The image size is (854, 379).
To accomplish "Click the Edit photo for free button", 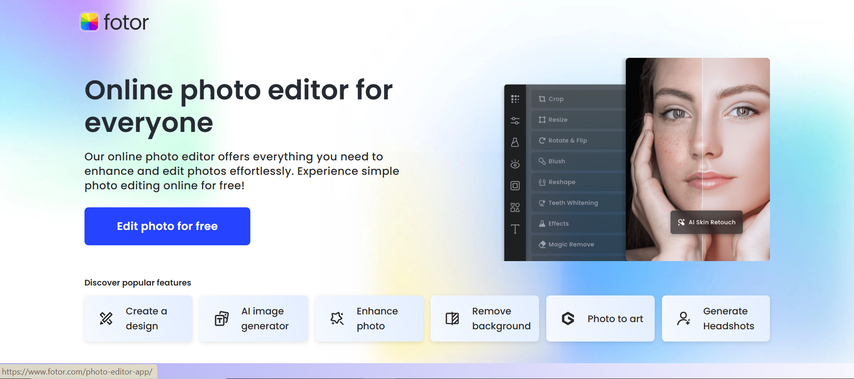I will pyautogui.click(x=167, y=226).
